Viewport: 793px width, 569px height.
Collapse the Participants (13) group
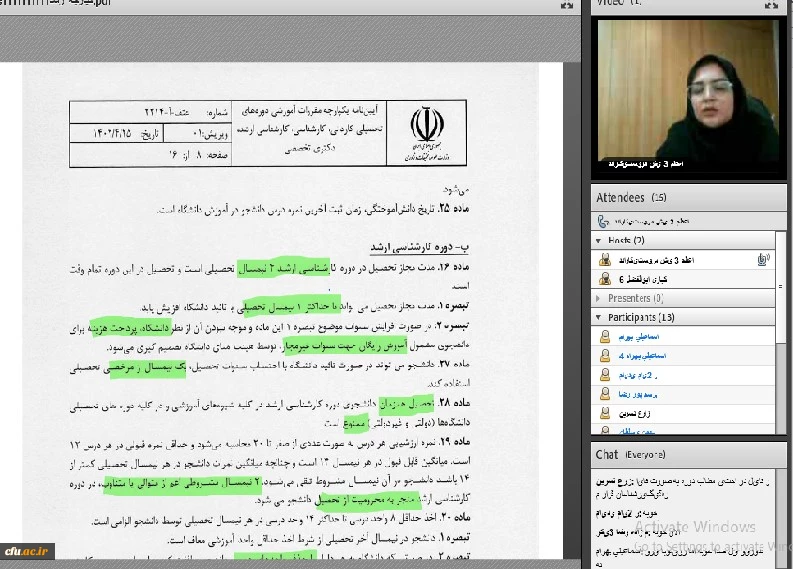[600, 318]
